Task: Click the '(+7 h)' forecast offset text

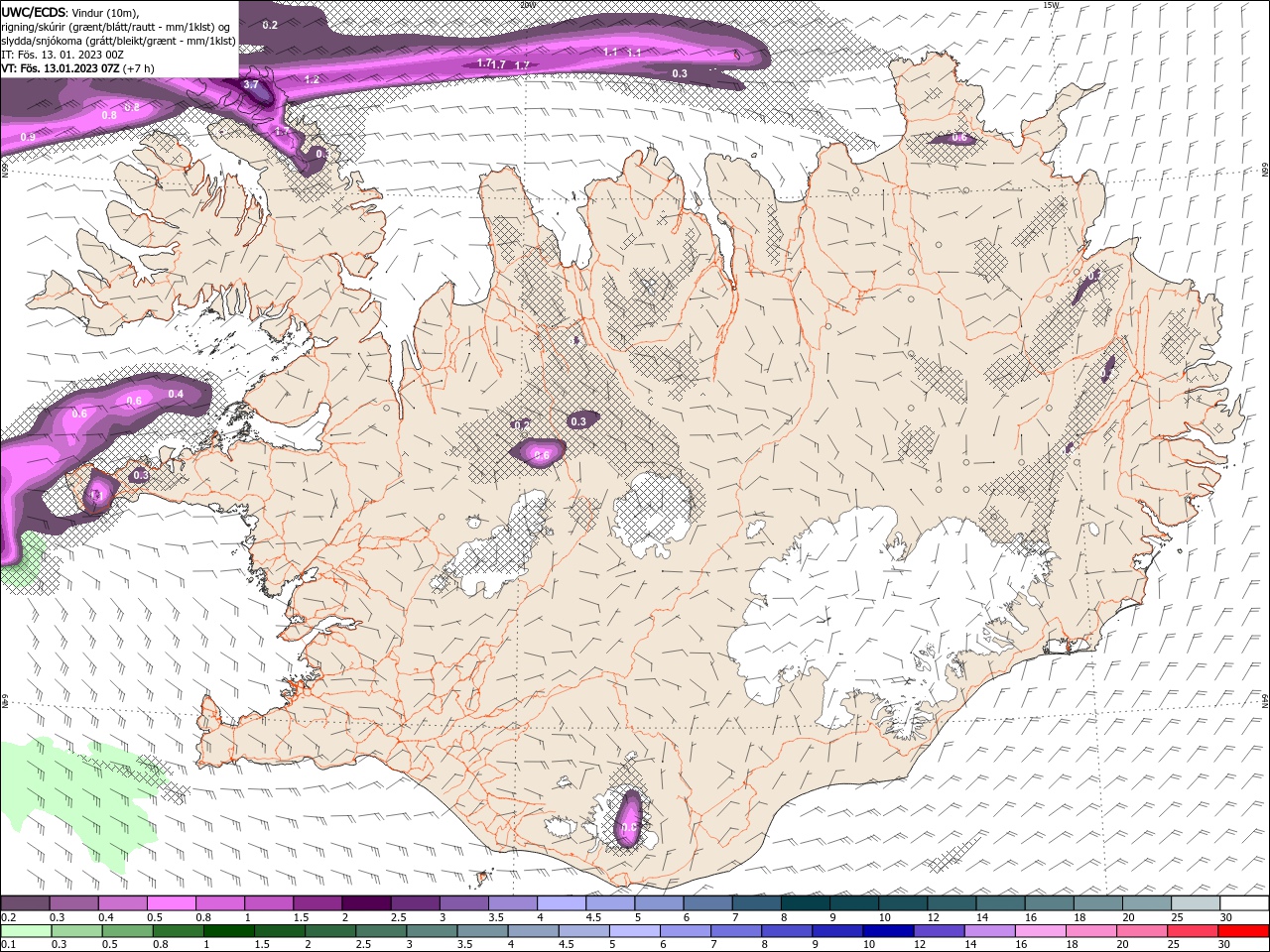Action: tap(140, 68)
